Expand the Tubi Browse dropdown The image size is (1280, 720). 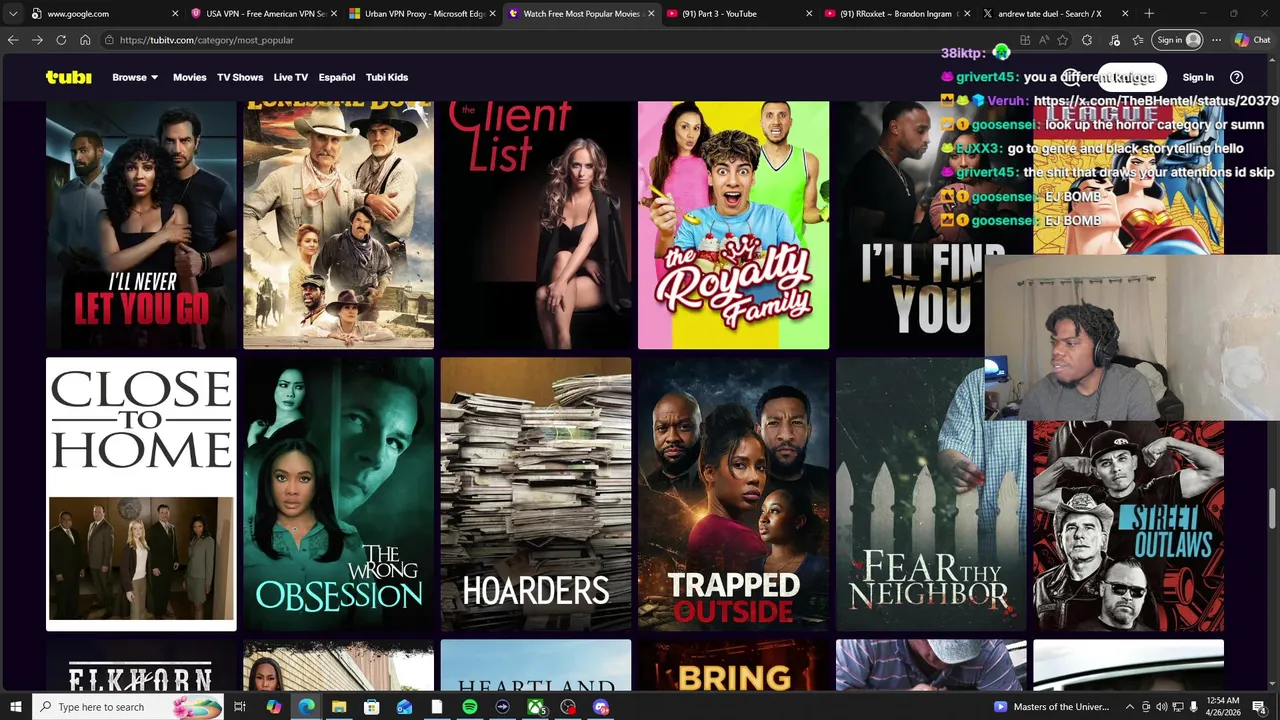[134, 77]
